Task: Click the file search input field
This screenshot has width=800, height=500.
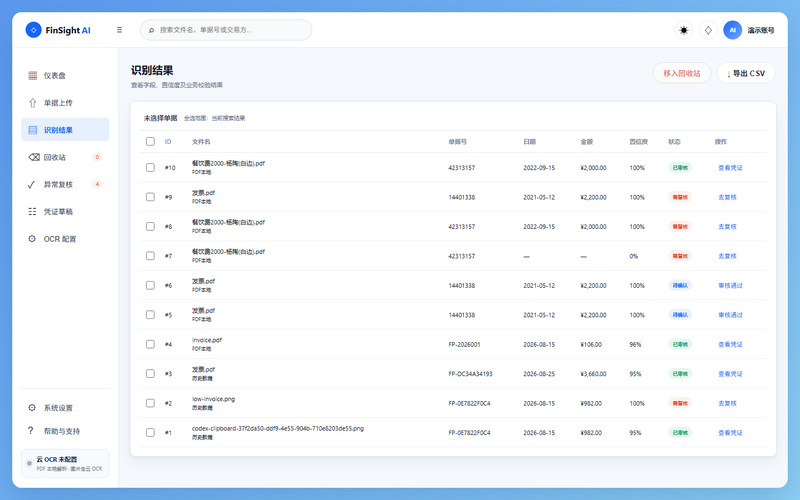Action: (226, 30)
